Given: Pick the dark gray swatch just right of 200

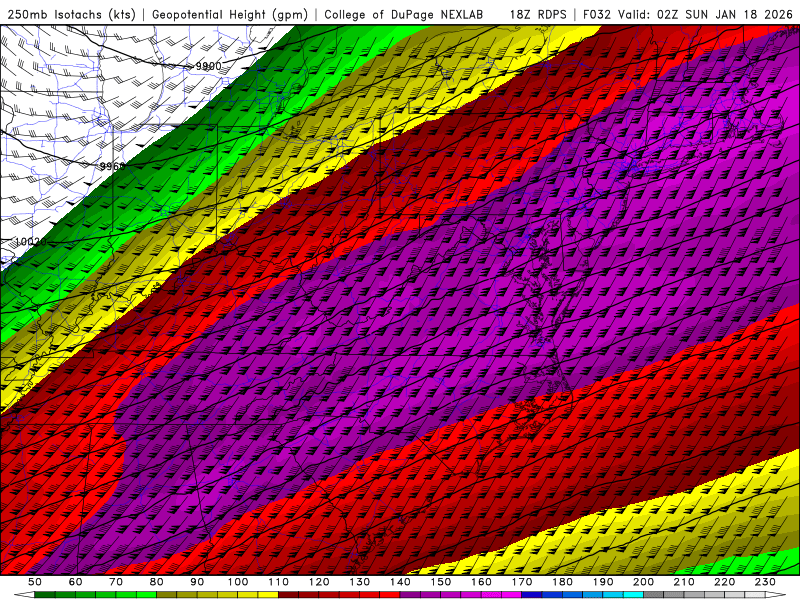Looking at the screenshot, I should (654, 594).
